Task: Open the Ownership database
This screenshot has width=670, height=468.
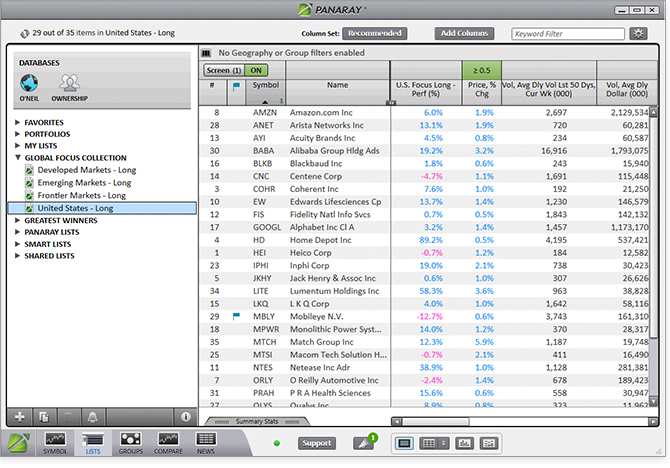Action: (69, 85)
